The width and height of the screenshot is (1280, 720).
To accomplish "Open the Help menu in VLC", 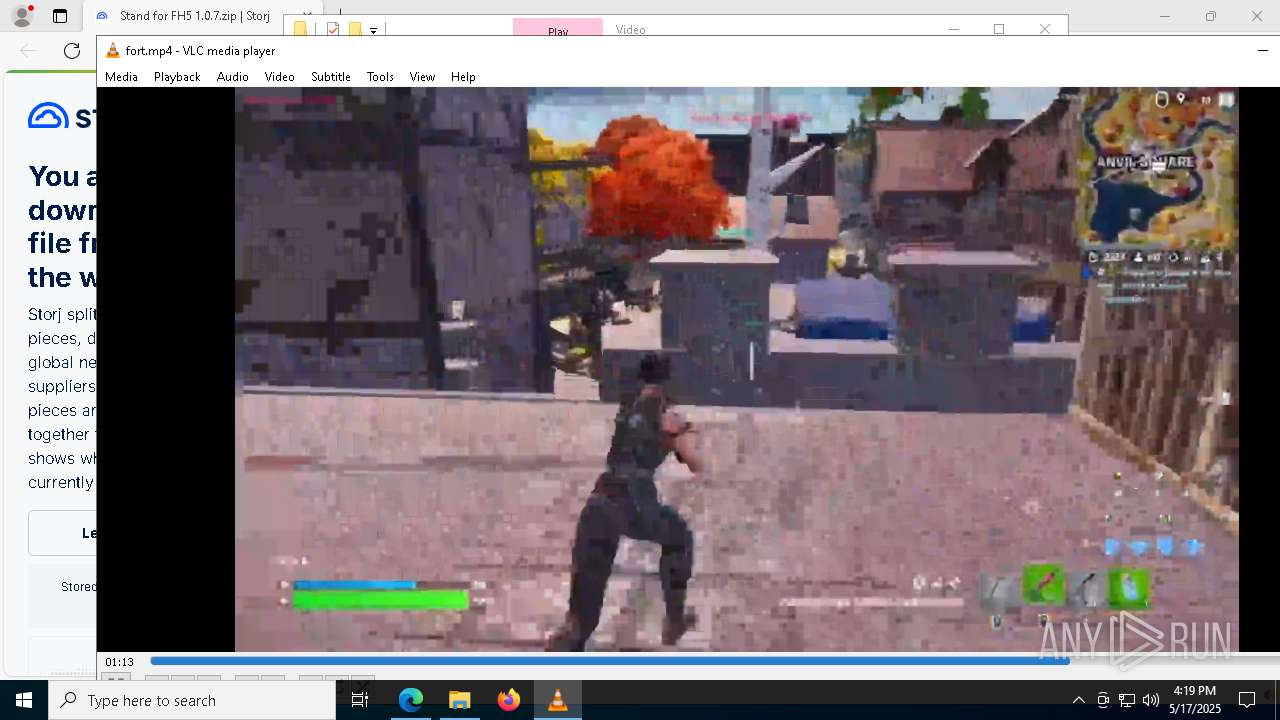I will (x=463, y=76).
